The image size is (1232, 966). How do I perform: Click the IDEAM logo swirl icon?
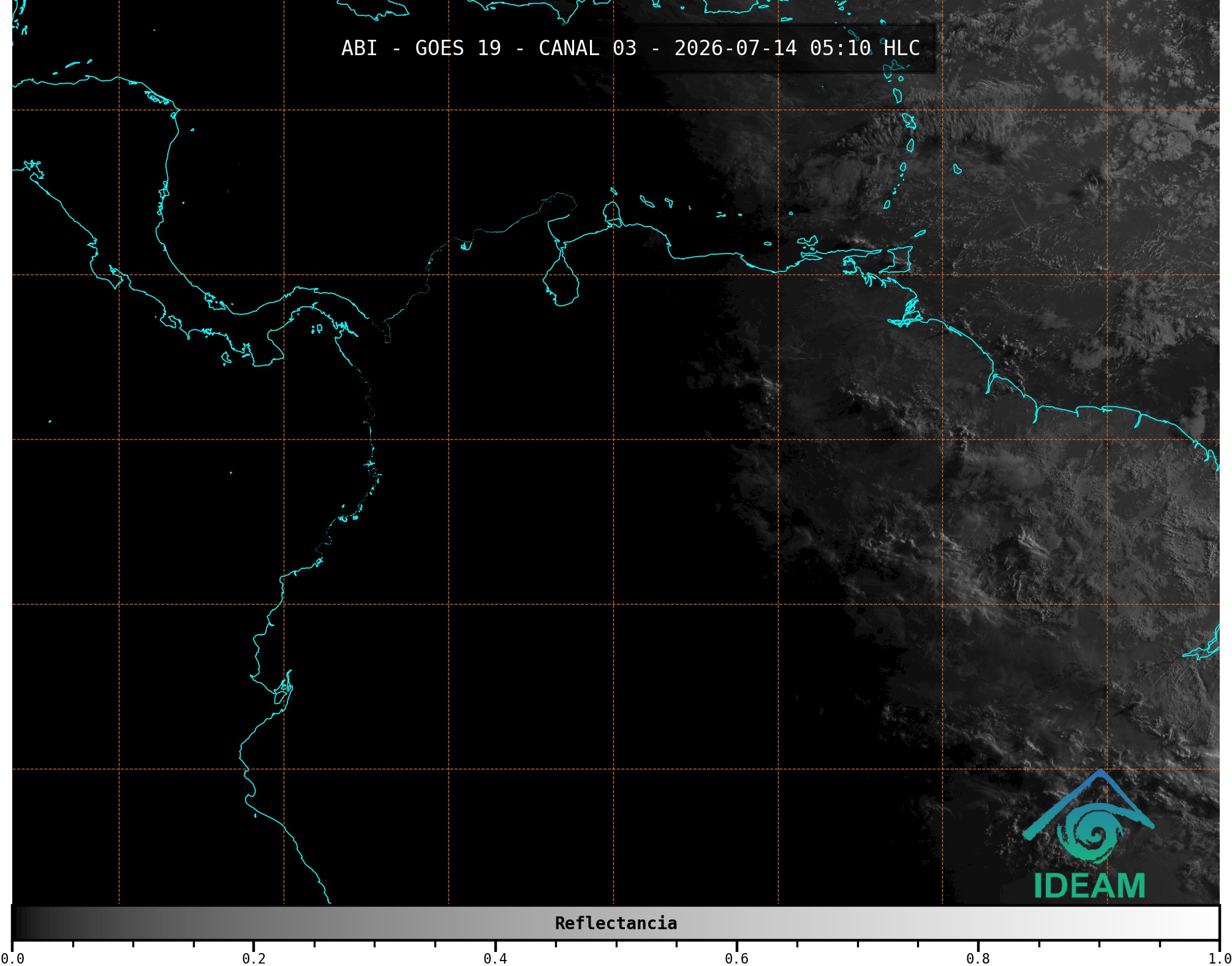pos(1092,833)
